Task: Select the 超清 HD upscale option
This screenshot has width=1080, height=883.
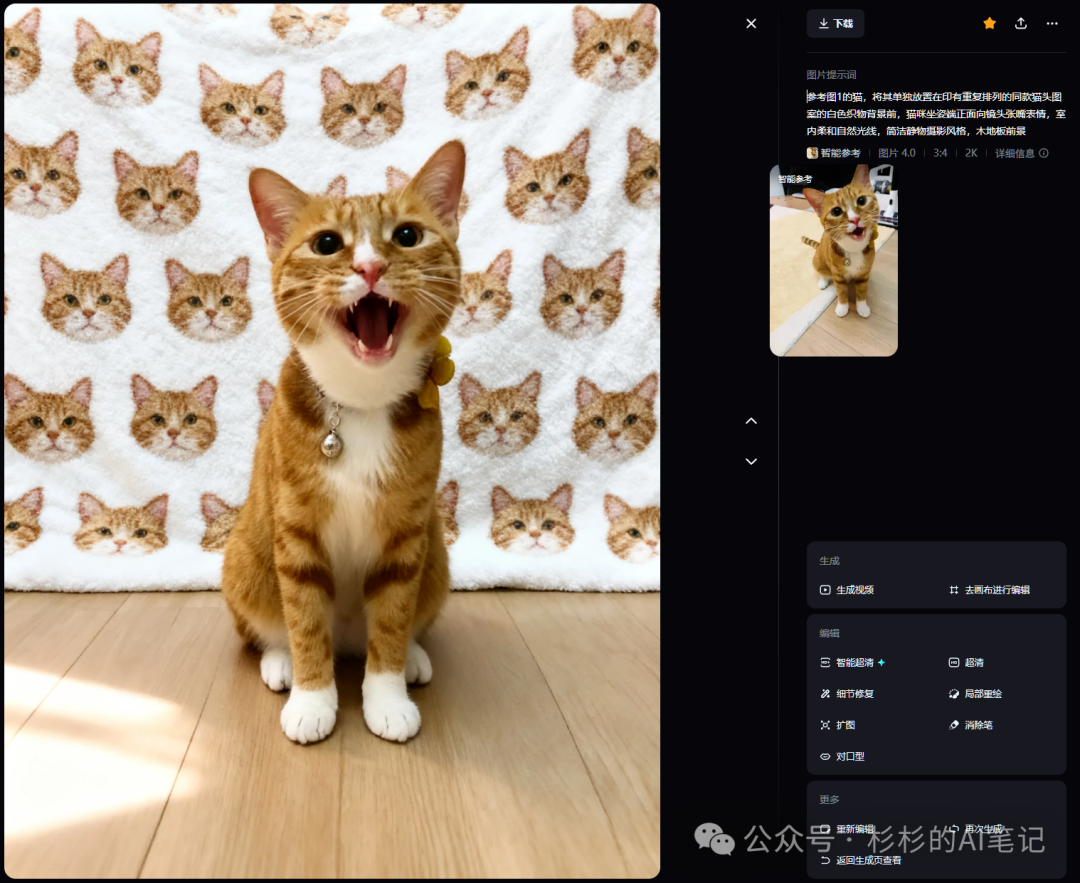Action: 966,663
